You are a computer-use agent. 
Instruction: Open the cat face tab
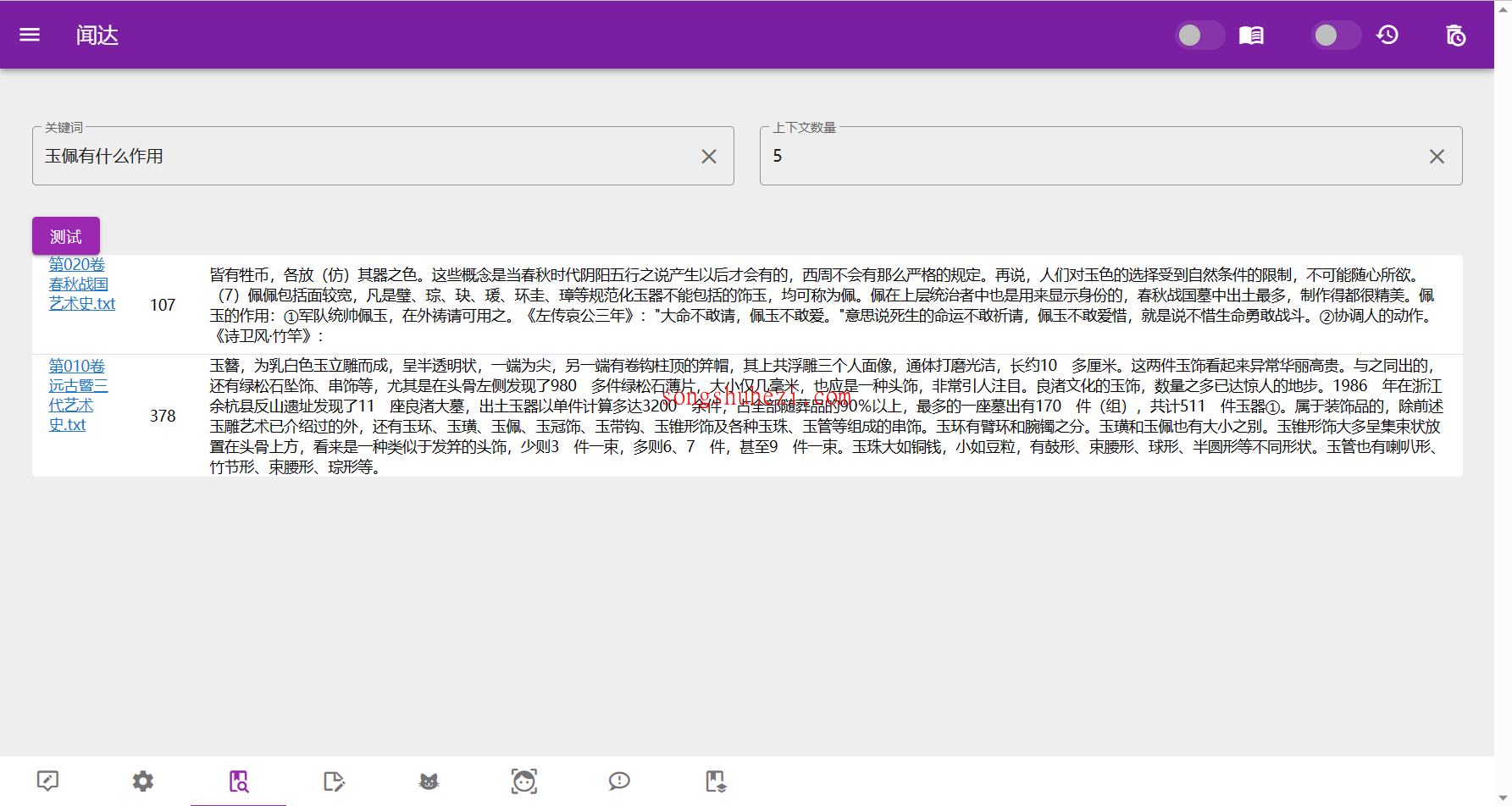point(429,781)
